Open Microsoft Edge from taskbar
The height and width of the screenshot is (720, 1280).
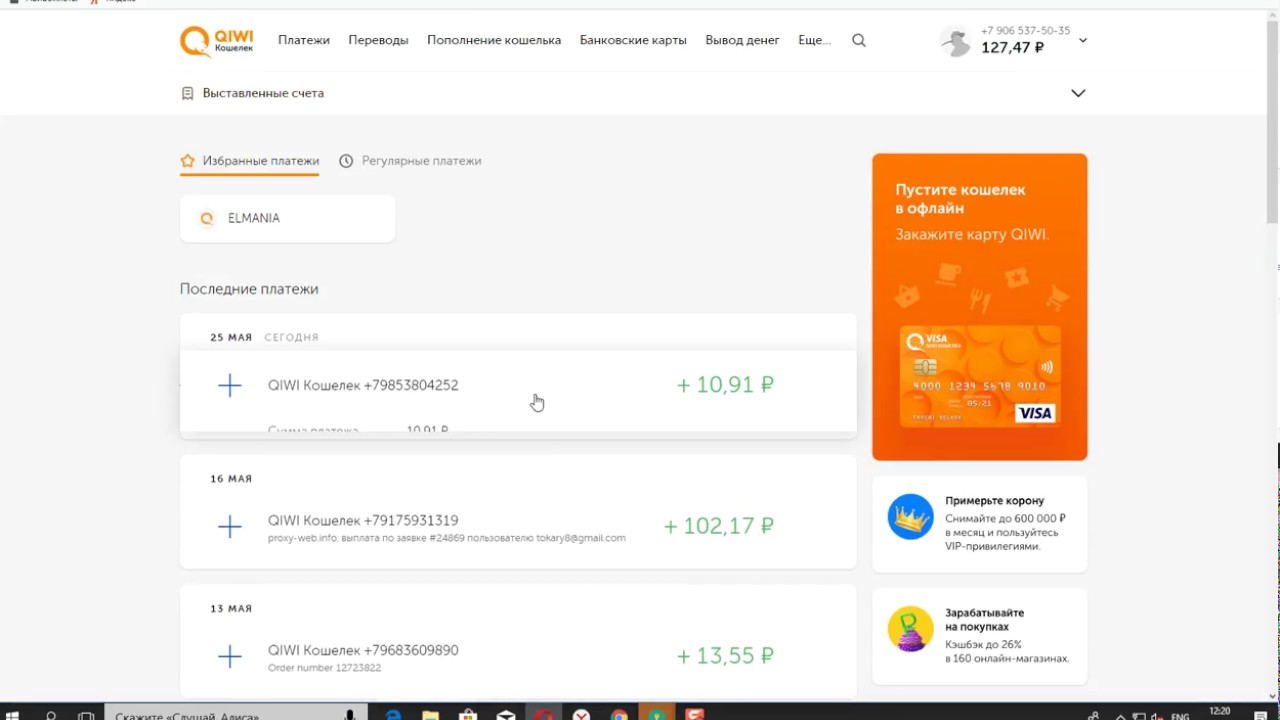(x=393, y=715)
